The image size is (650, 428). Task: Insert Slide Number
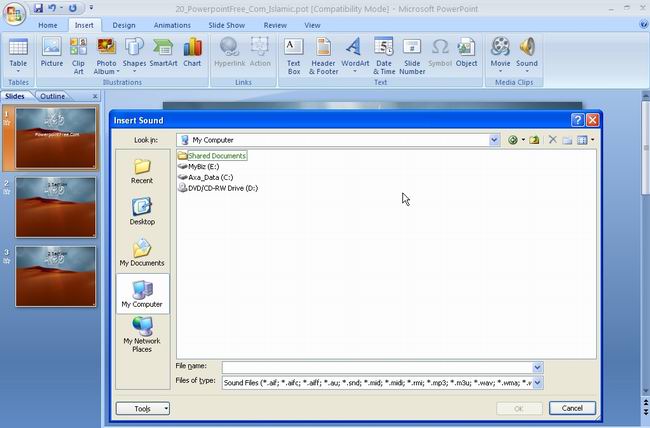412,56
